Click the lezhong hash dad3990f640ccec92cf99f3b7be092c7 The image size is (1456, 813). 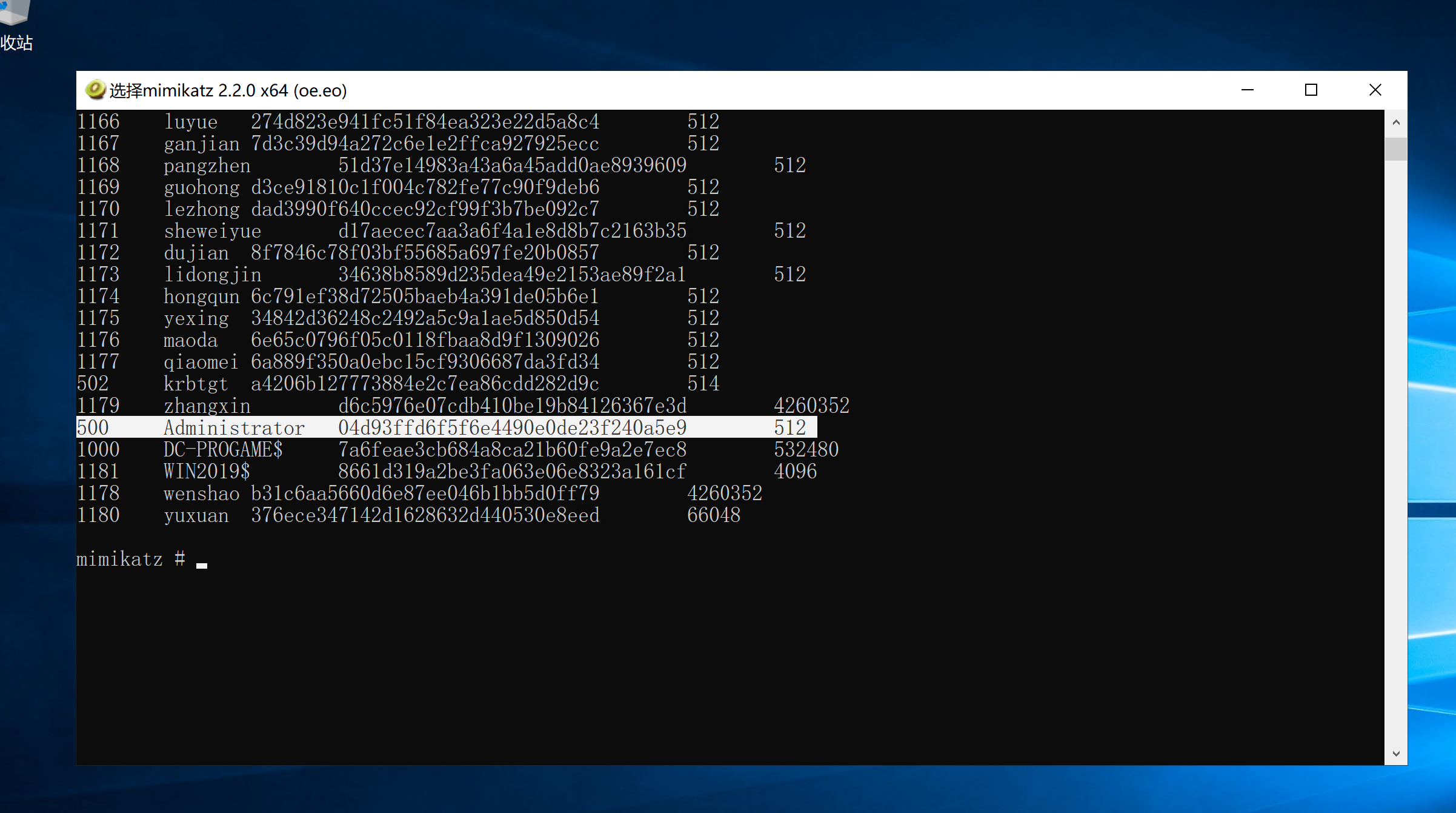425,209
